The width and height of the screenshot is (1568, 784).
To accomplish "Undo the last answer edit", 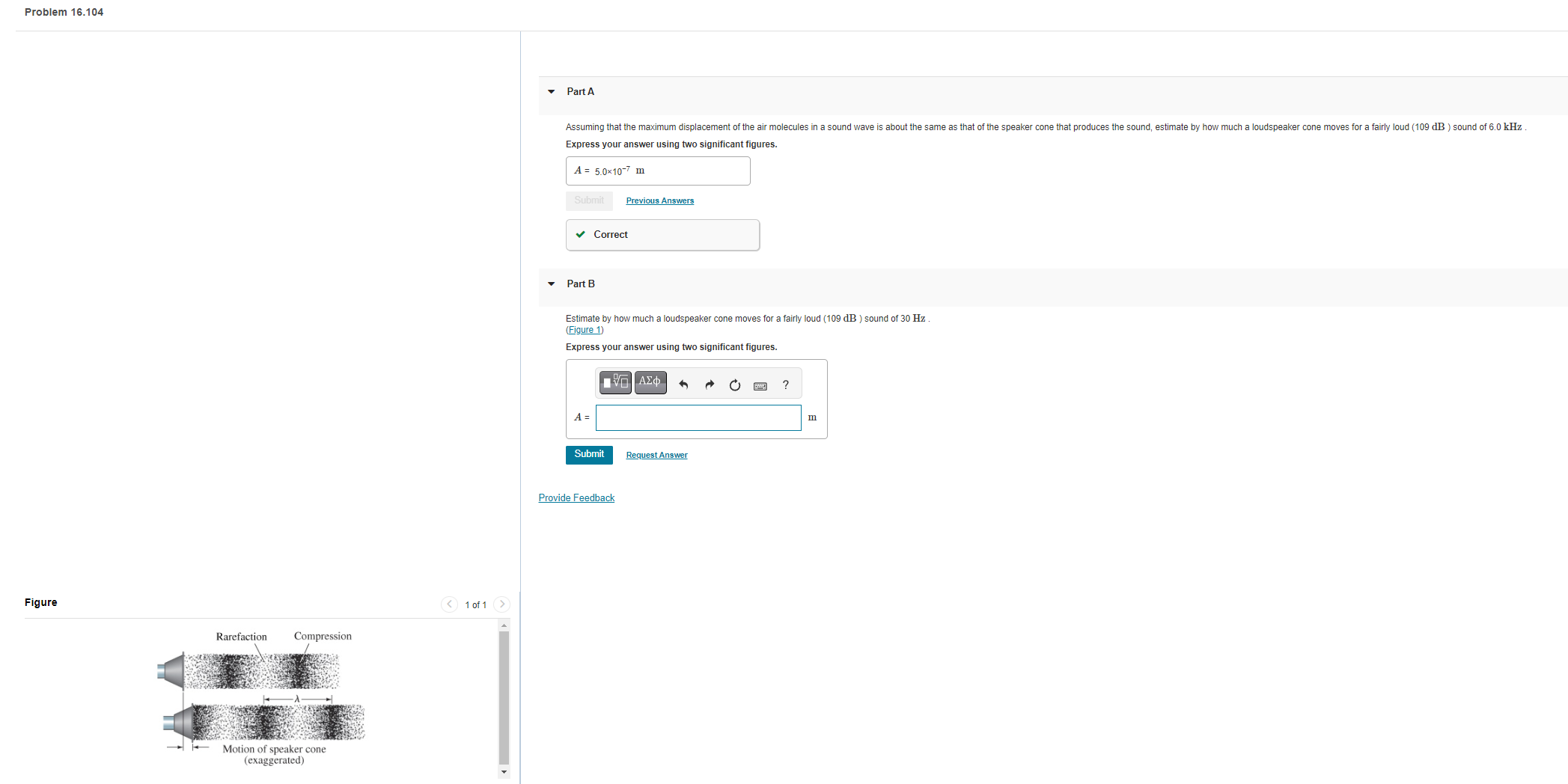I will (683, 385).
